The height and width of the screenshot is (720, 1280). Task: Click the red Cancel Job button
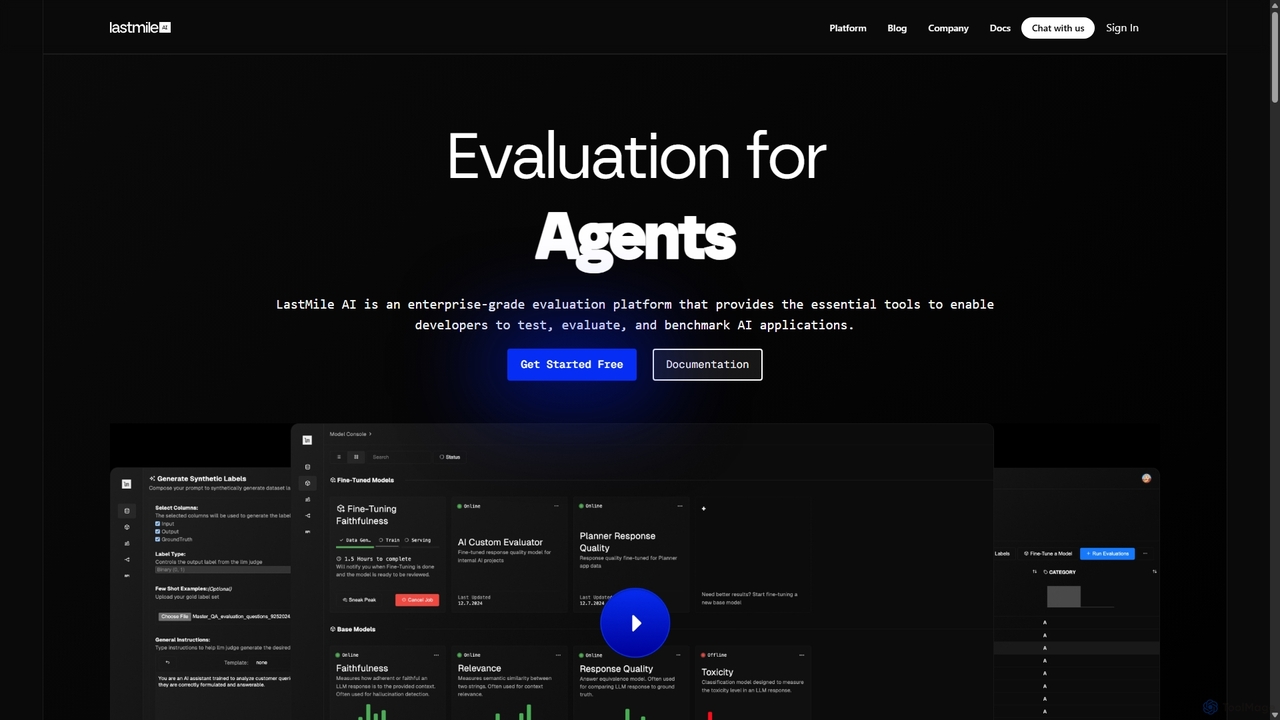click(x=417, y=600)
